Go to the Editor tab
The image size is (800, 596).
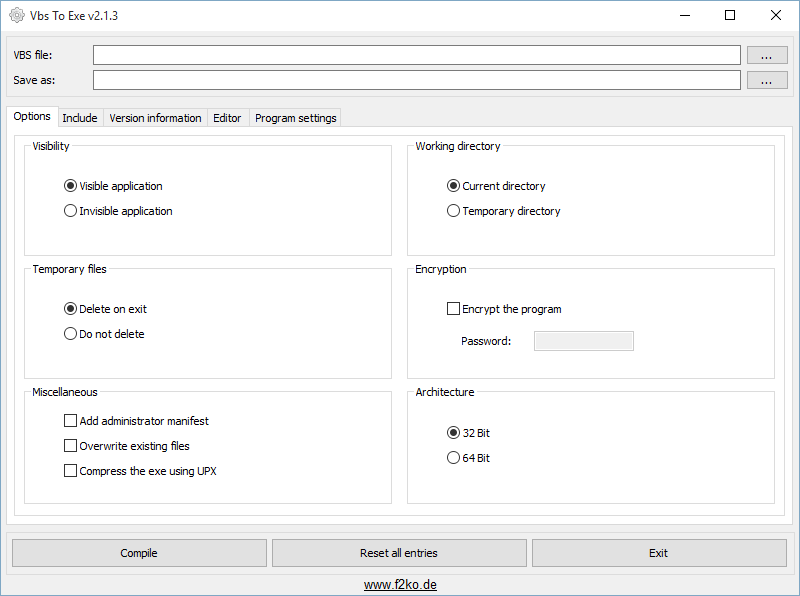coord(227,118)
